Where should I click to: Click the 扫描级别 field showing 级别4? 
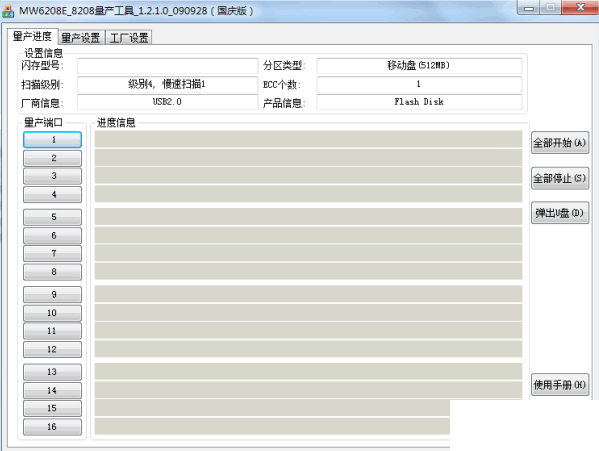168,84
